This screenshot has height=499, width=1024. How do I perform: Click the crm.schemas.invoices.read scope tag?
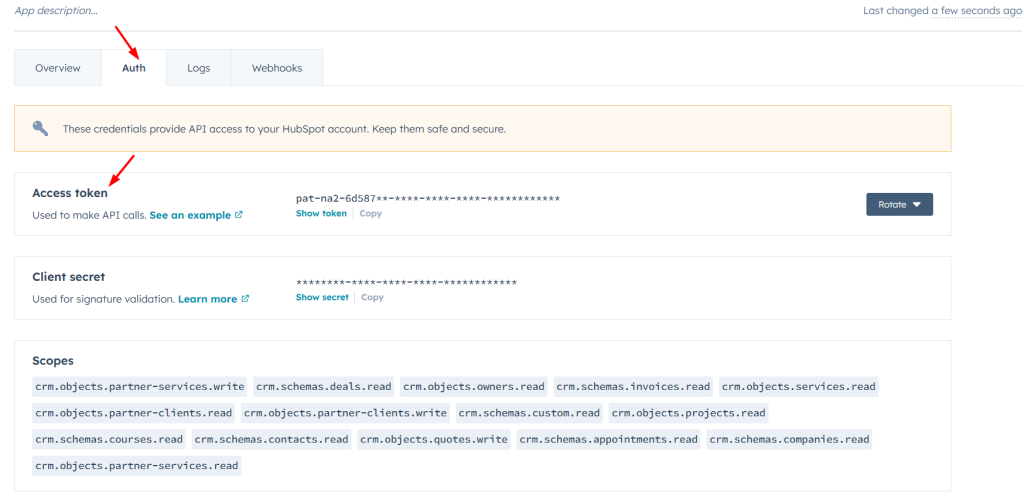(x=633, y=387)
